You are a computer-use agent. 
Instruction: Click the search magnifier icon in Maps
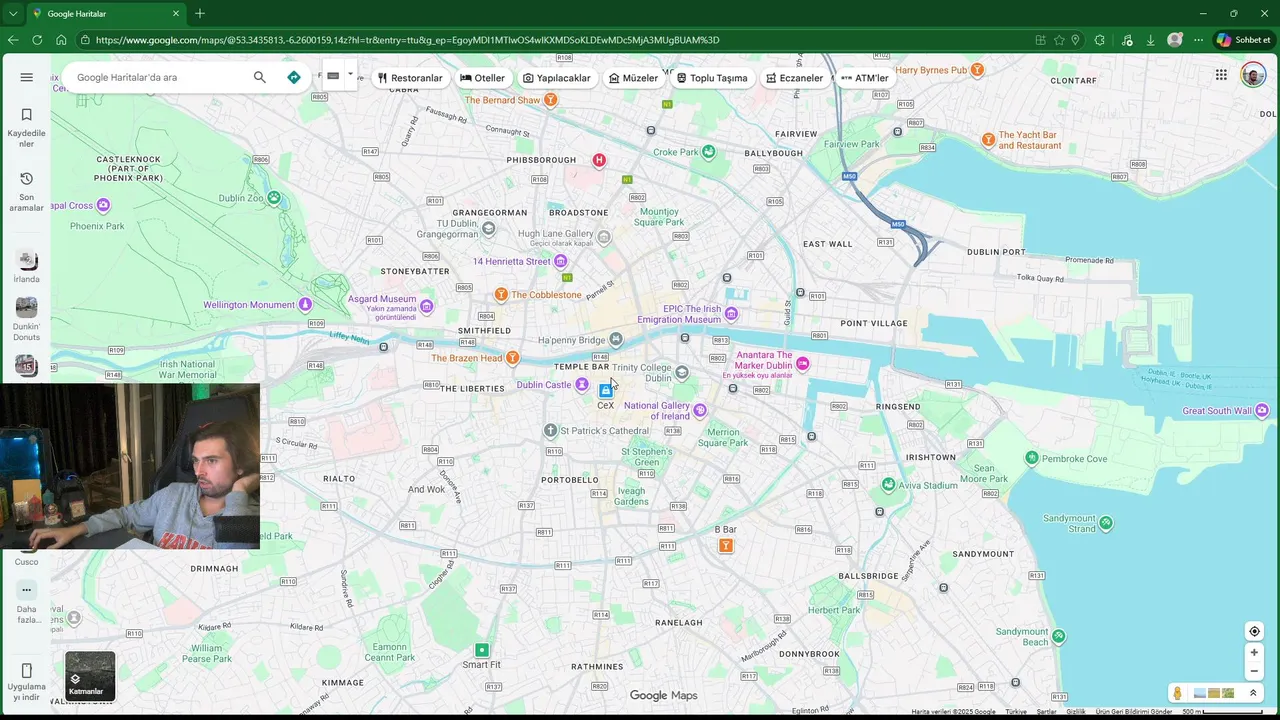[x=260, y=77]
